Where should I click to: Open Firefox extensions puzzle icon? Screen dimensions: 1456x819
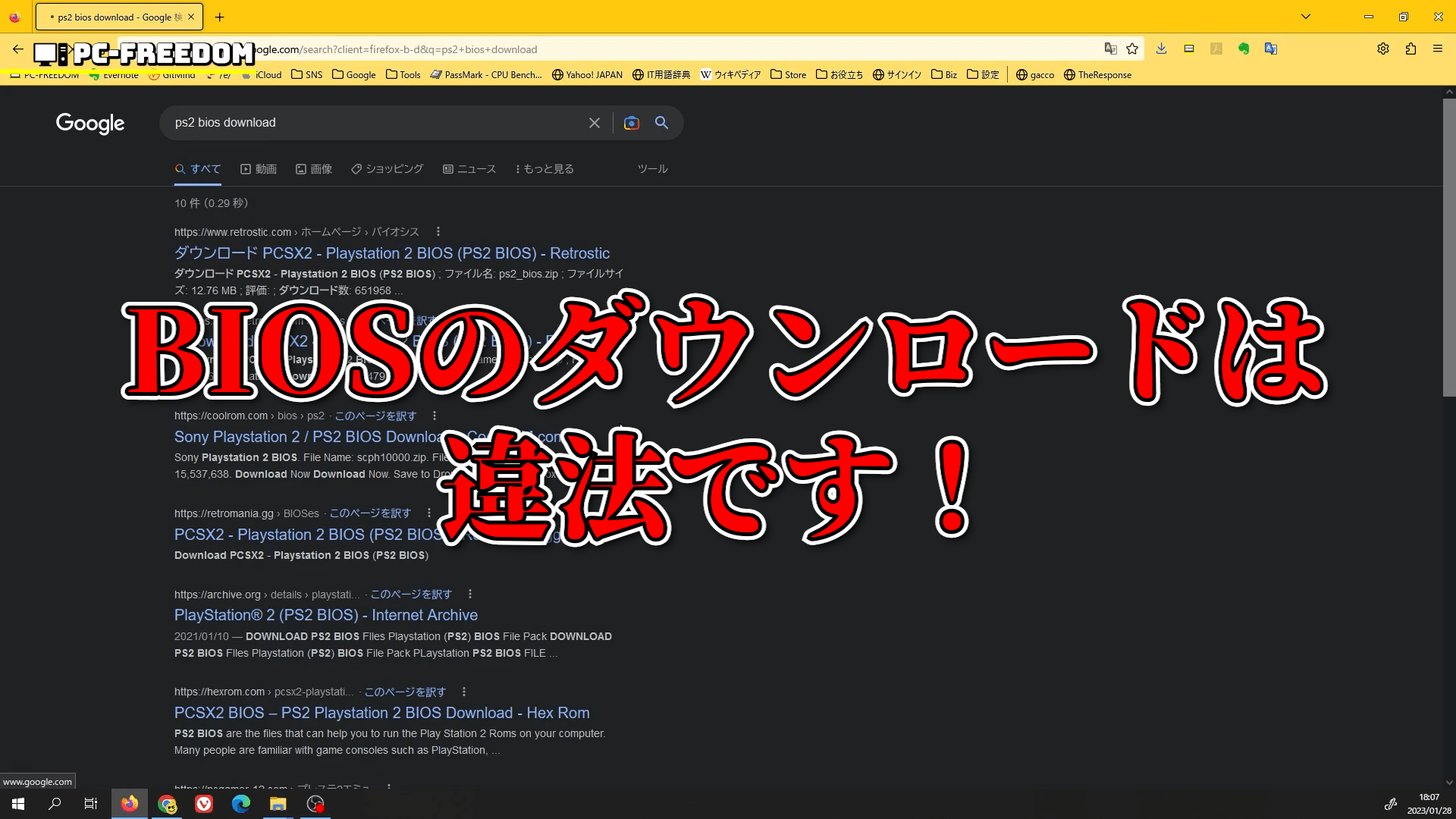(1410, 49)
